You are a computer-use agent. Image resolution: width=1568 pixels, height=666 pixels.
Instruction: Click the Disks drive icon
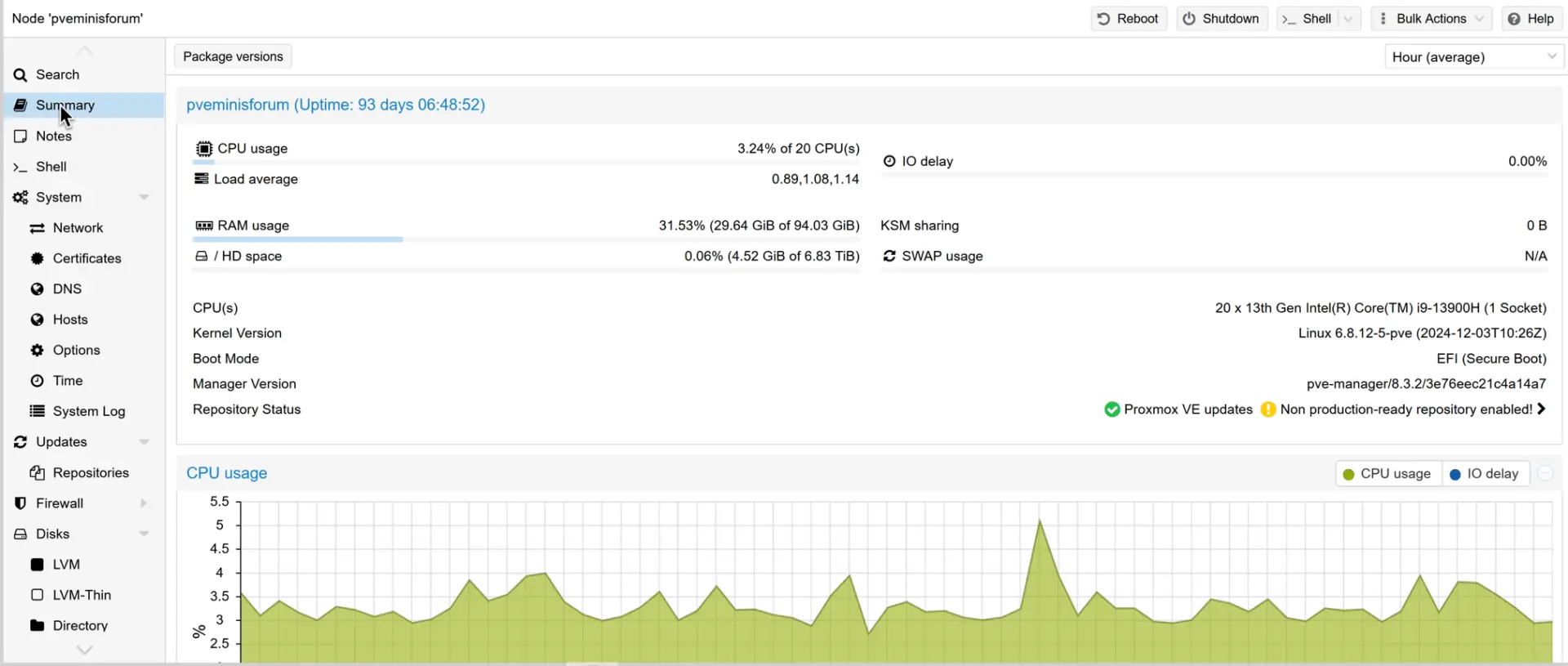20,534
